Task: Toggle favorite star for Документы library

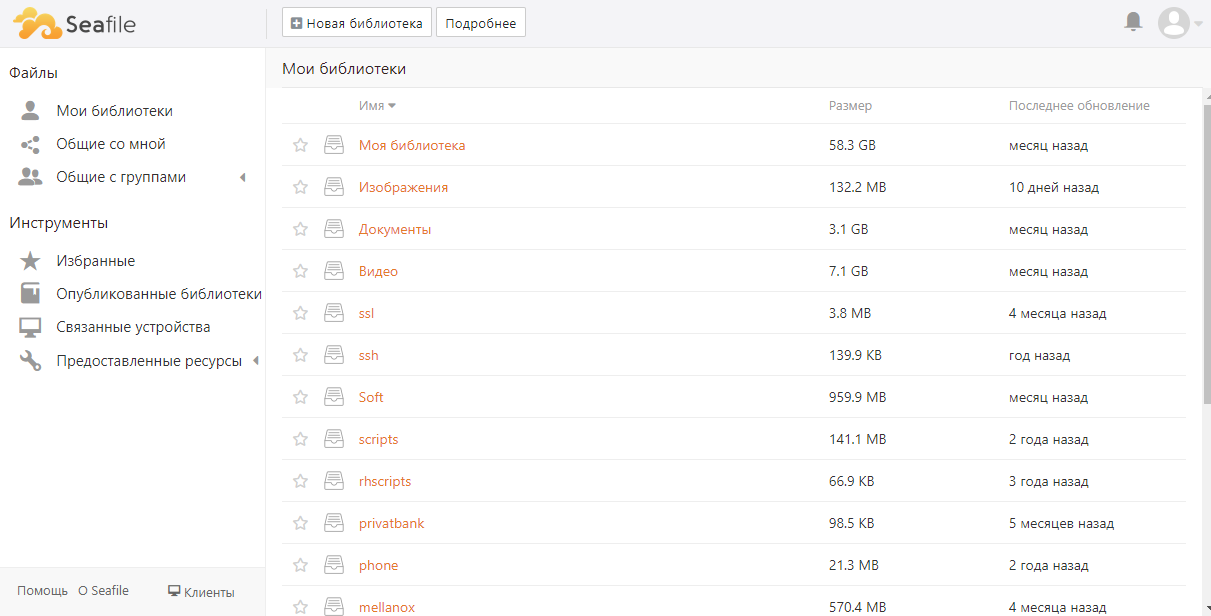Action: (x=300, y=229)
